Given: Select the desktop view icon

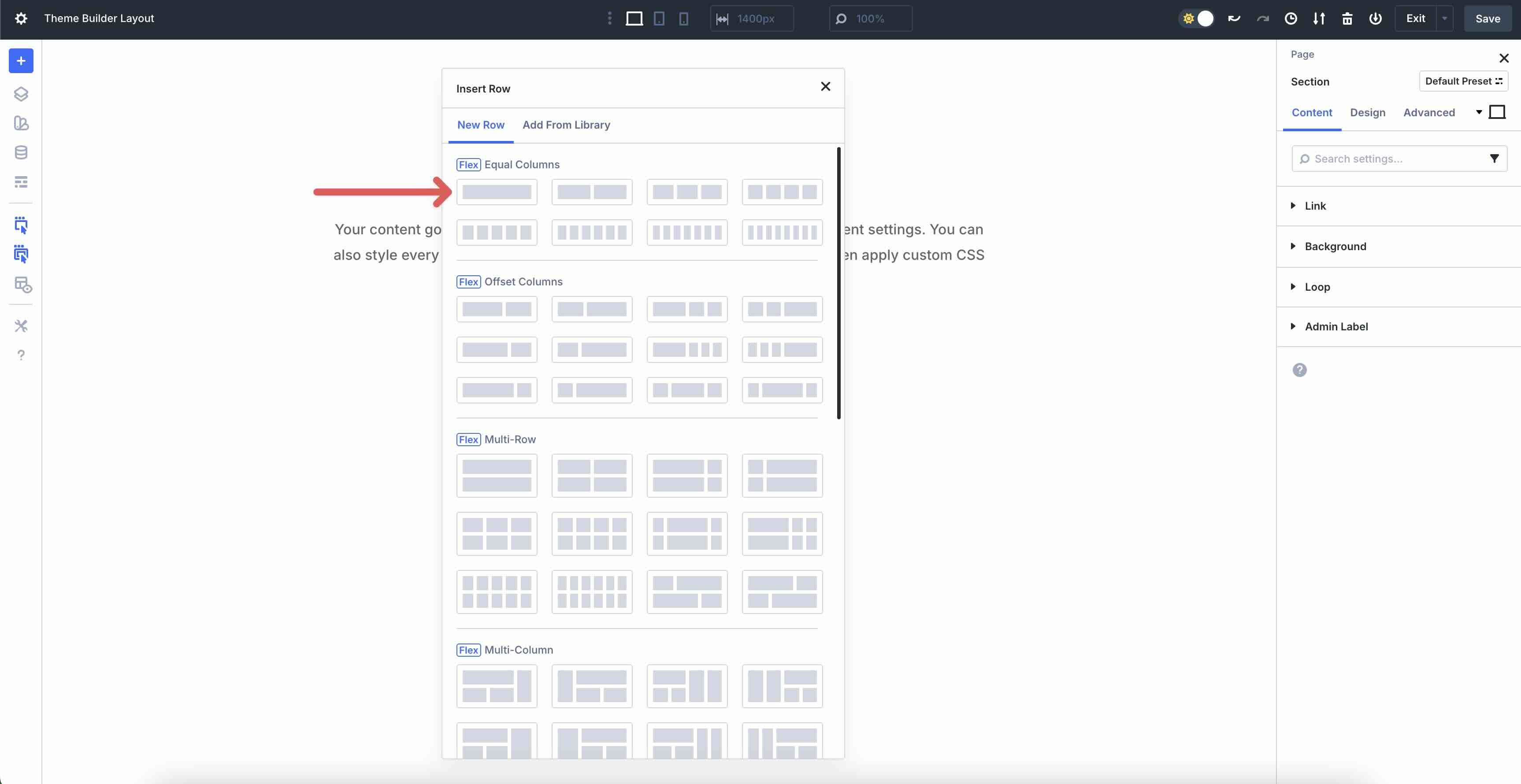Looking at the screenshot, I should tap(634, 18).
